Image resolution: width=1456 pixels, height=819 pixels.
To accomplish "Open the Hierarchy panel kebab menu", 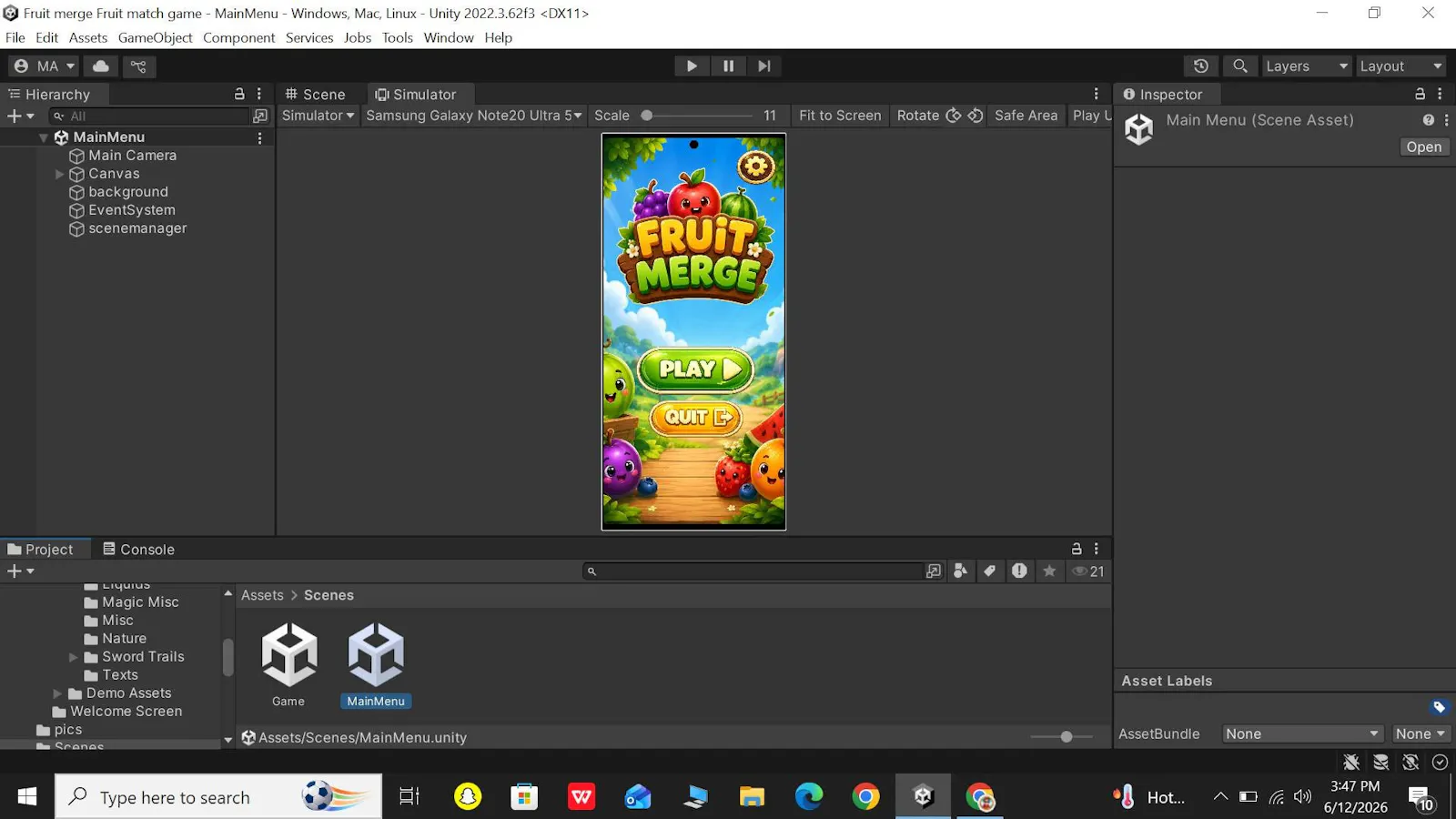I will pos(259,94).
